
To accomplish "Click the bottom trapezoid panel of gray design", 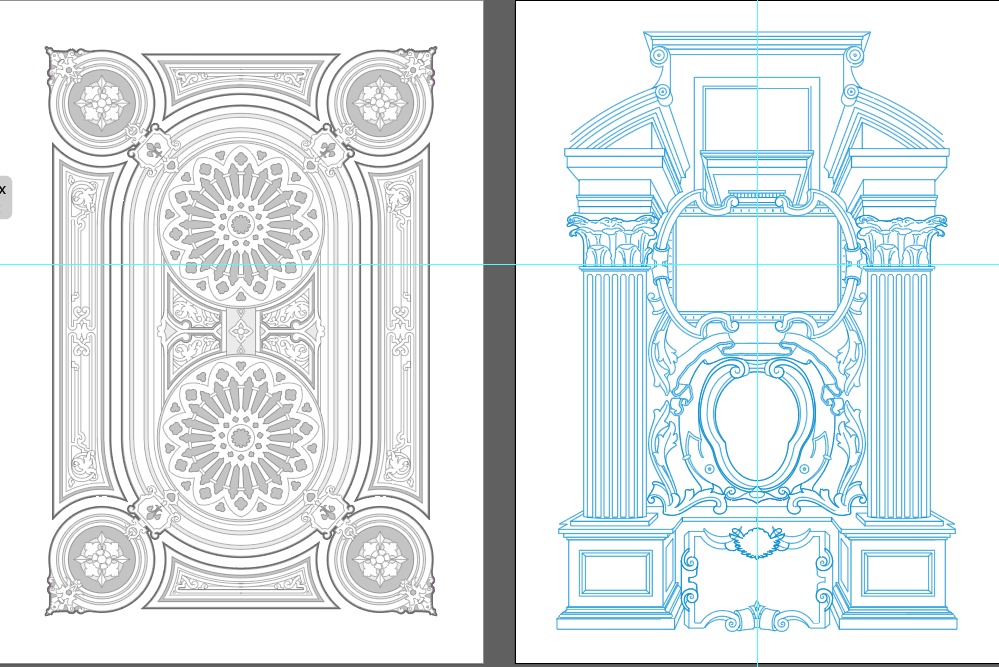I will (240, 583).
